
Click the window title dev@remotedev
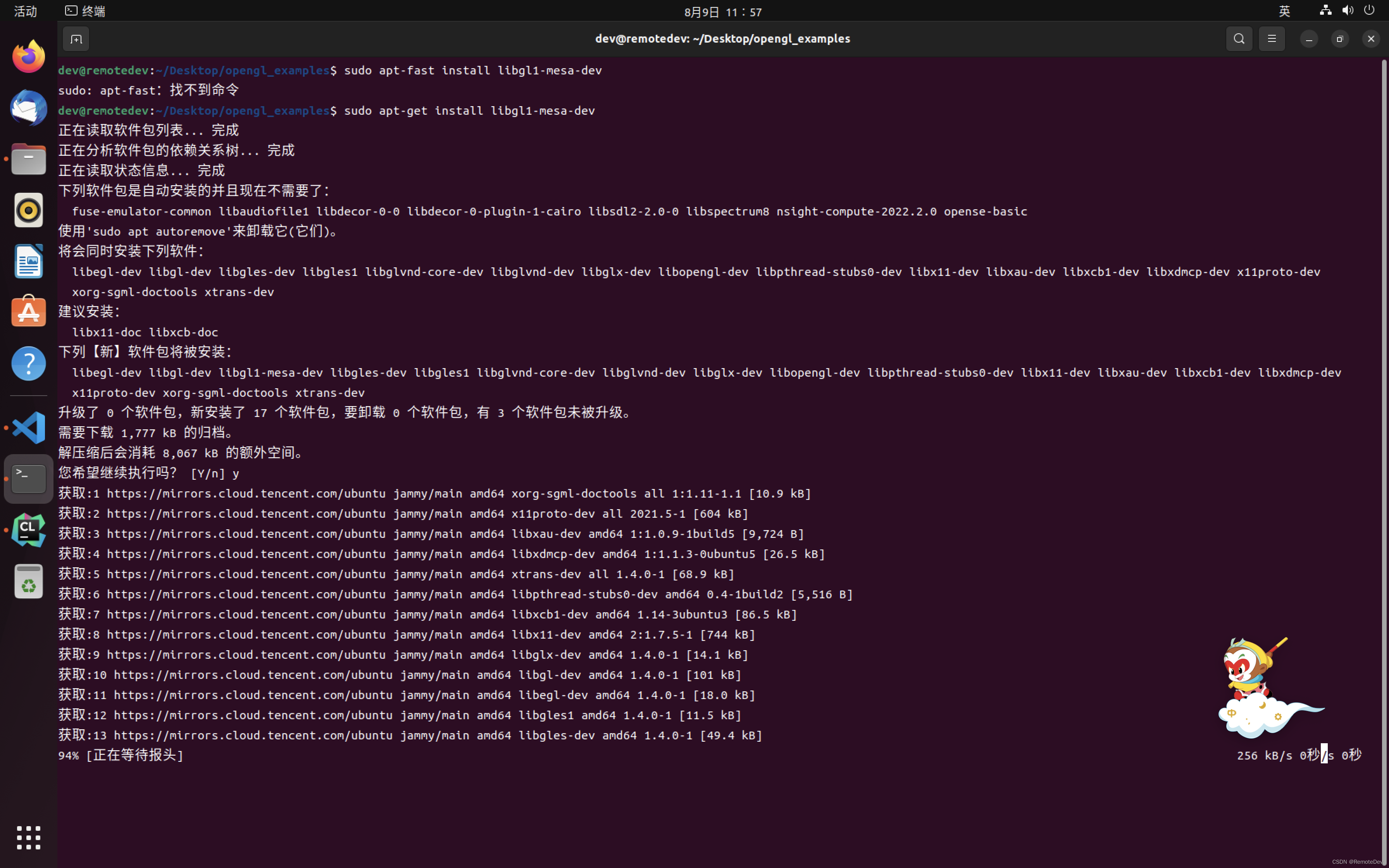[723, 38]
